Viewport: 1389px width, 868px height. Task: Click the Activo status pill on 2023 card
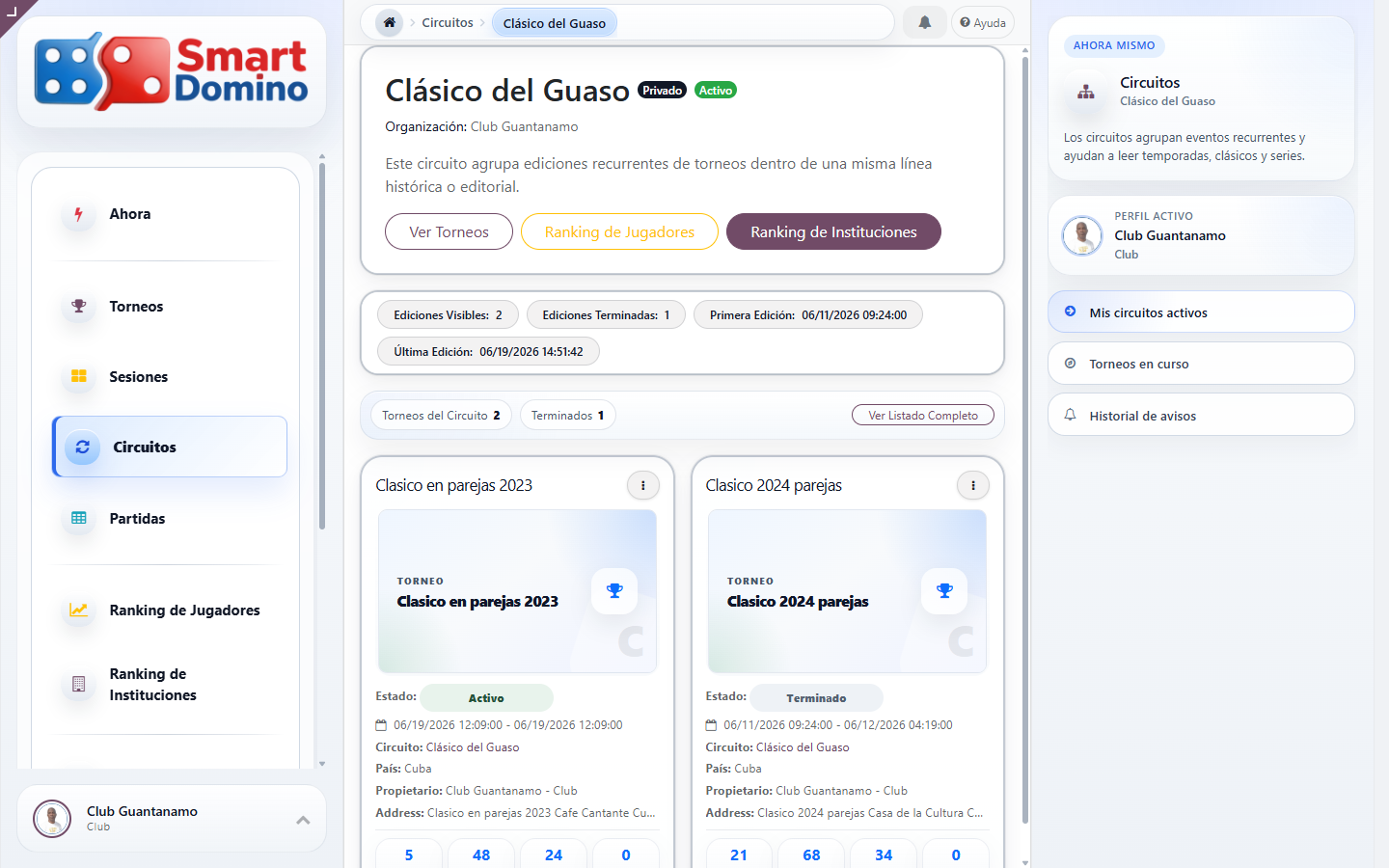point(486,697)
